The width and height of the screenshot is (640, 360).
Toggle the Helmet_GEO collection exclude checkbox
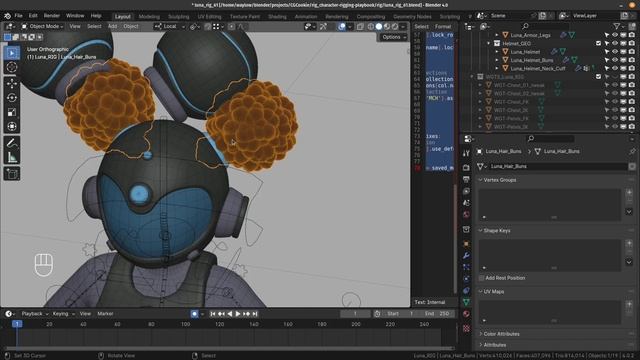pyautogui.click(x=598, y=43)
